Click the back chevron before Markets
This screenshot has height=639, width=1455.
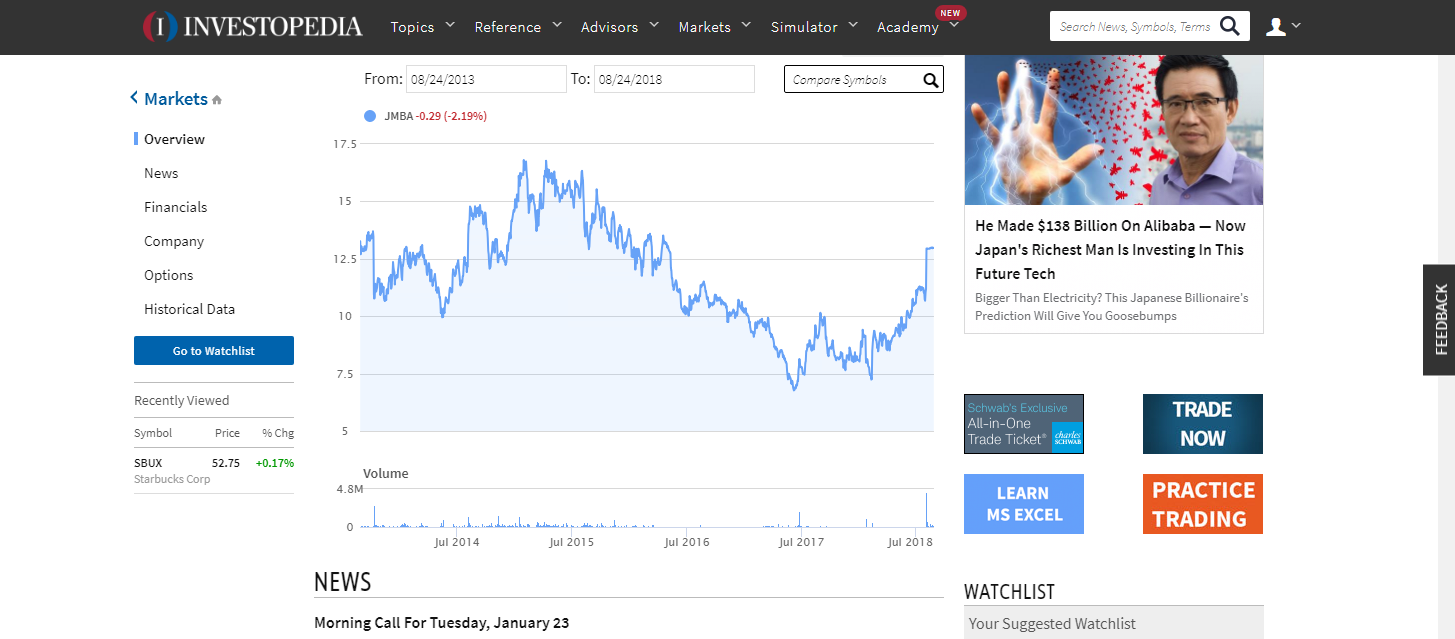pyautogui.click(x=135, y=98)
